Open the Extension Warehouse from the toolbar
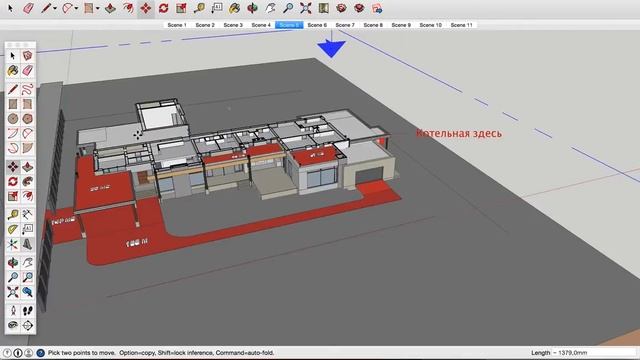This screenshot has width=640, height=360. 359,8
